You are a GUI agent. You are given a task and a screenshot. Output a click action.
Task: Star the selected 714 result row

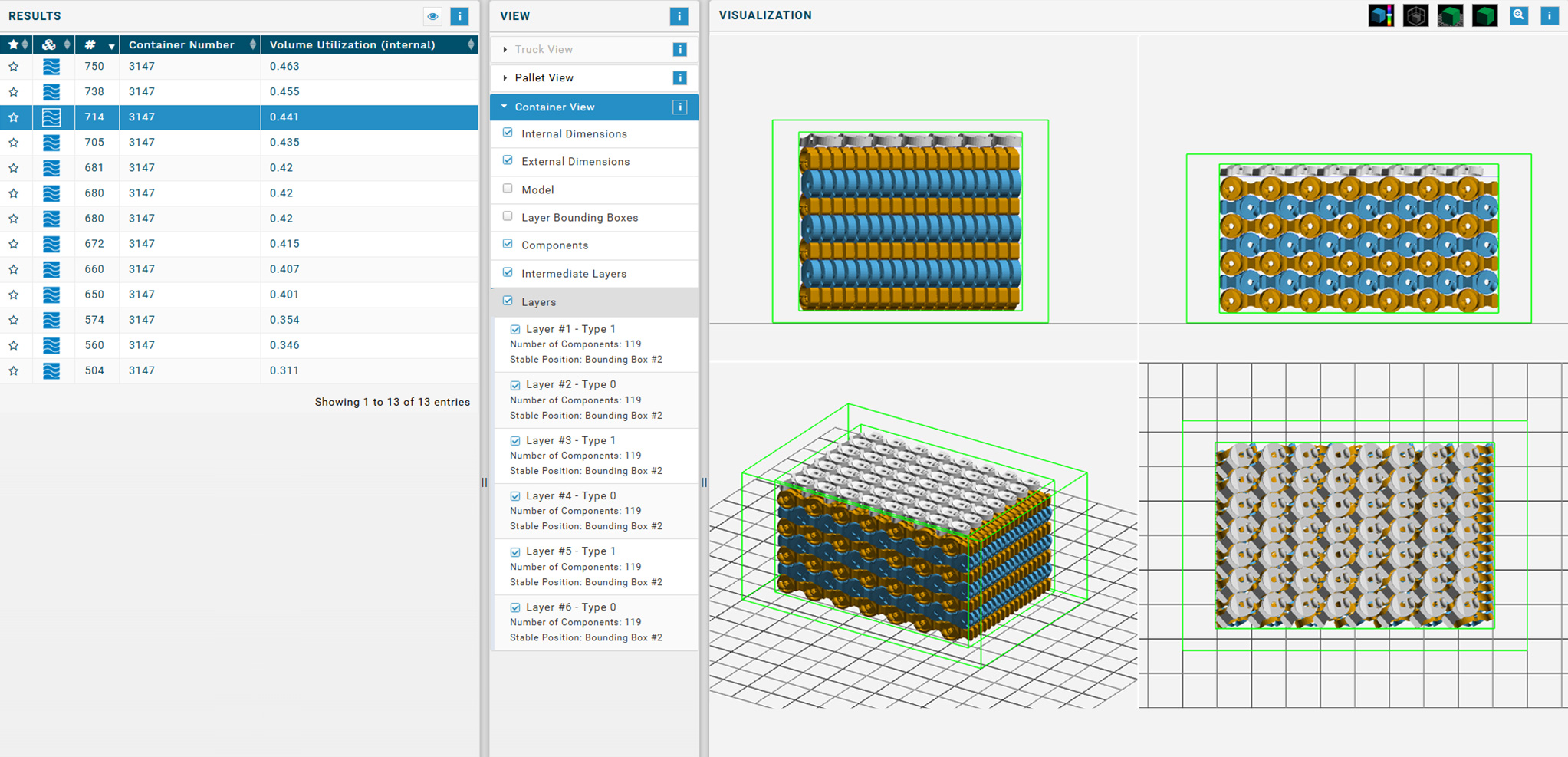(x=14, y=117)
